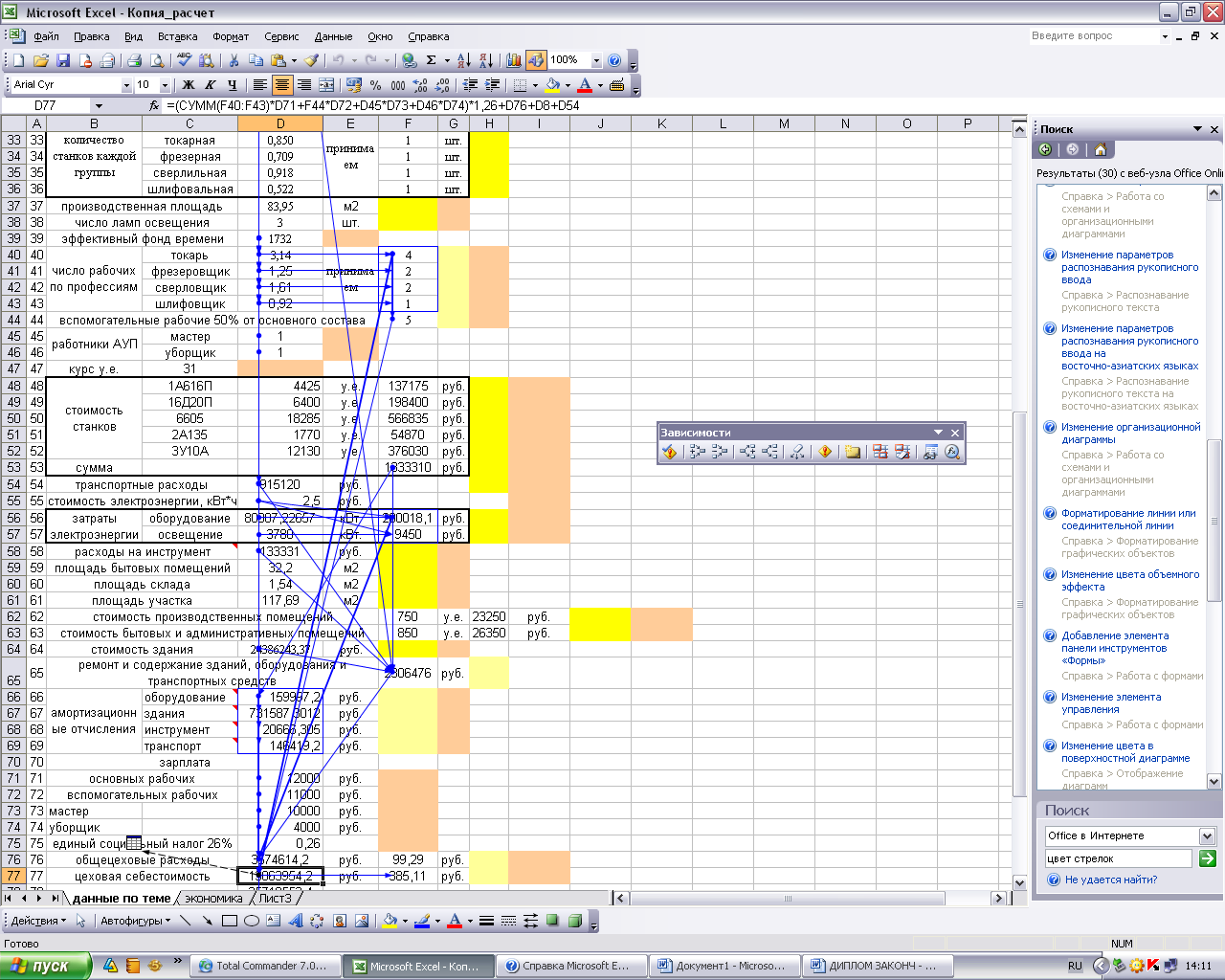The width and height of the screenshot is (1225, 980).
Task: Toggle right text alignment
Action: coord(304,85)
